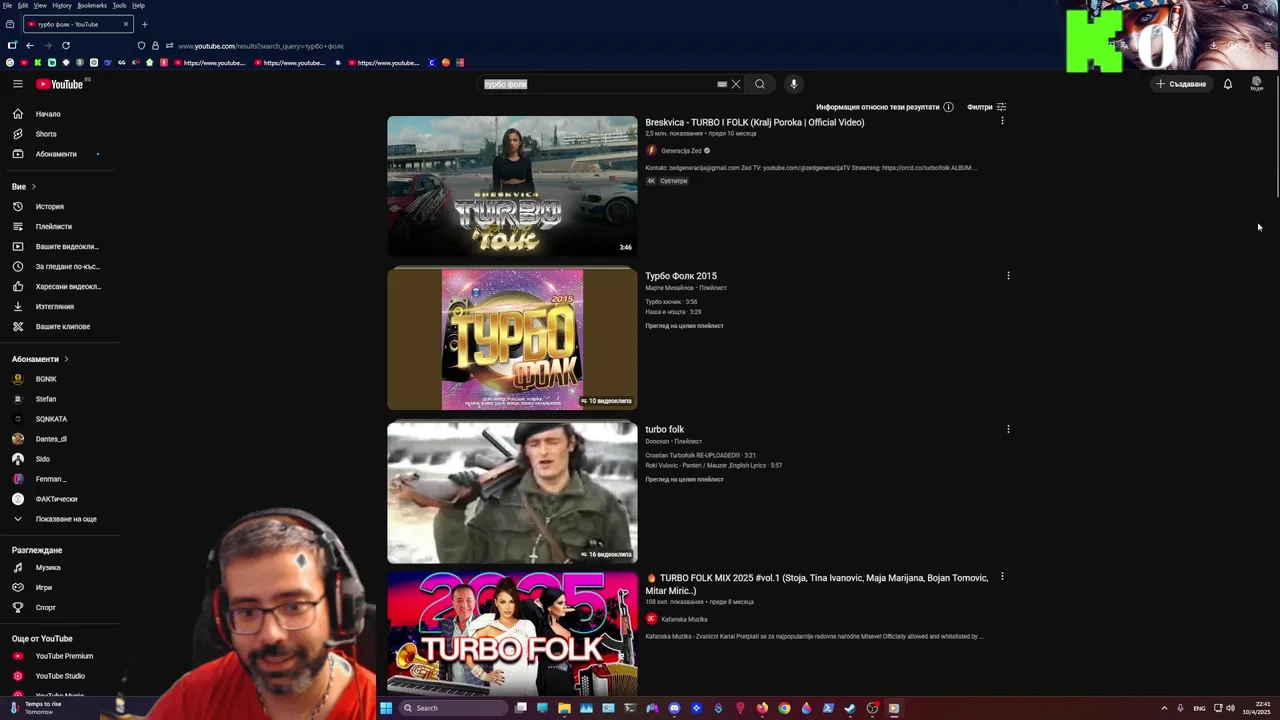Open Generacija Zed channel link
The width and height of the screenshot is (1280, 720).
coord(681,151)
